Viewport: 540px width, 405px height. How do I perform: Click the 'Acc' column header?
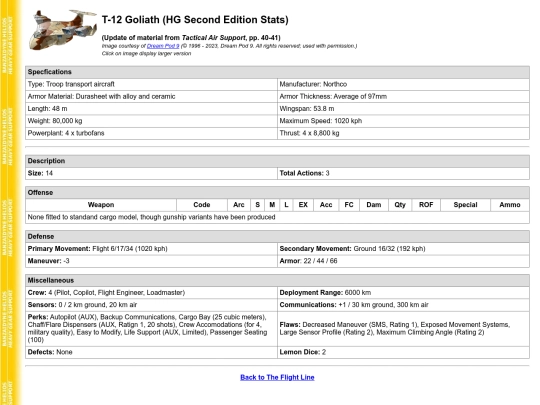pyautogui.click(x=326, y=205)
